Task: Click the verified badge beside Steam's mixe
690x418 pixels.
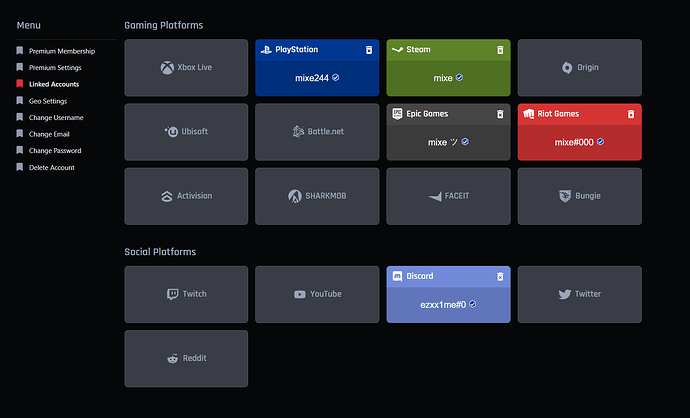Action: [459, 77]
